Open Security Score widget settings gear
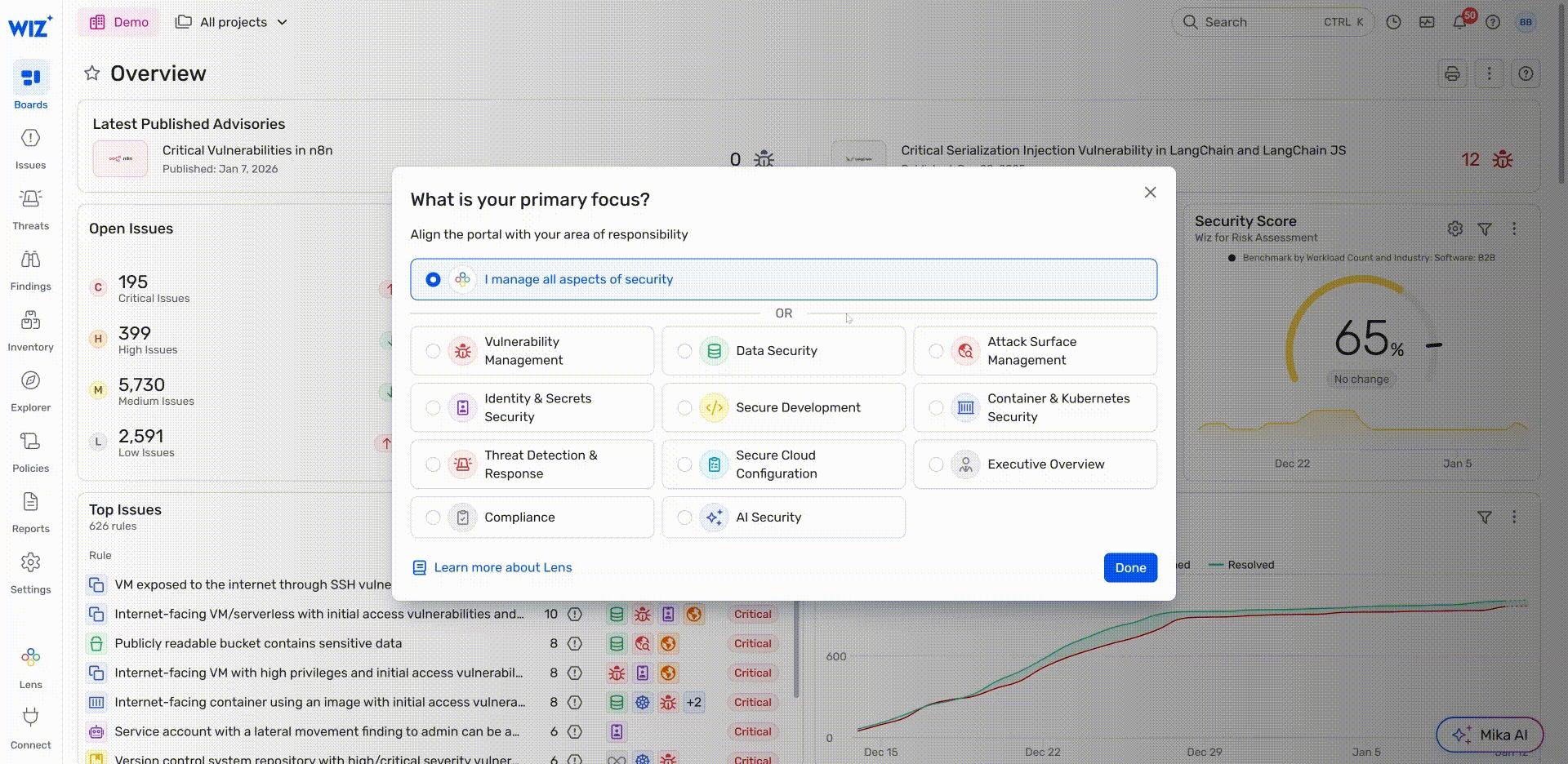Screen dimensions: 1568x764 (1455, 229)
